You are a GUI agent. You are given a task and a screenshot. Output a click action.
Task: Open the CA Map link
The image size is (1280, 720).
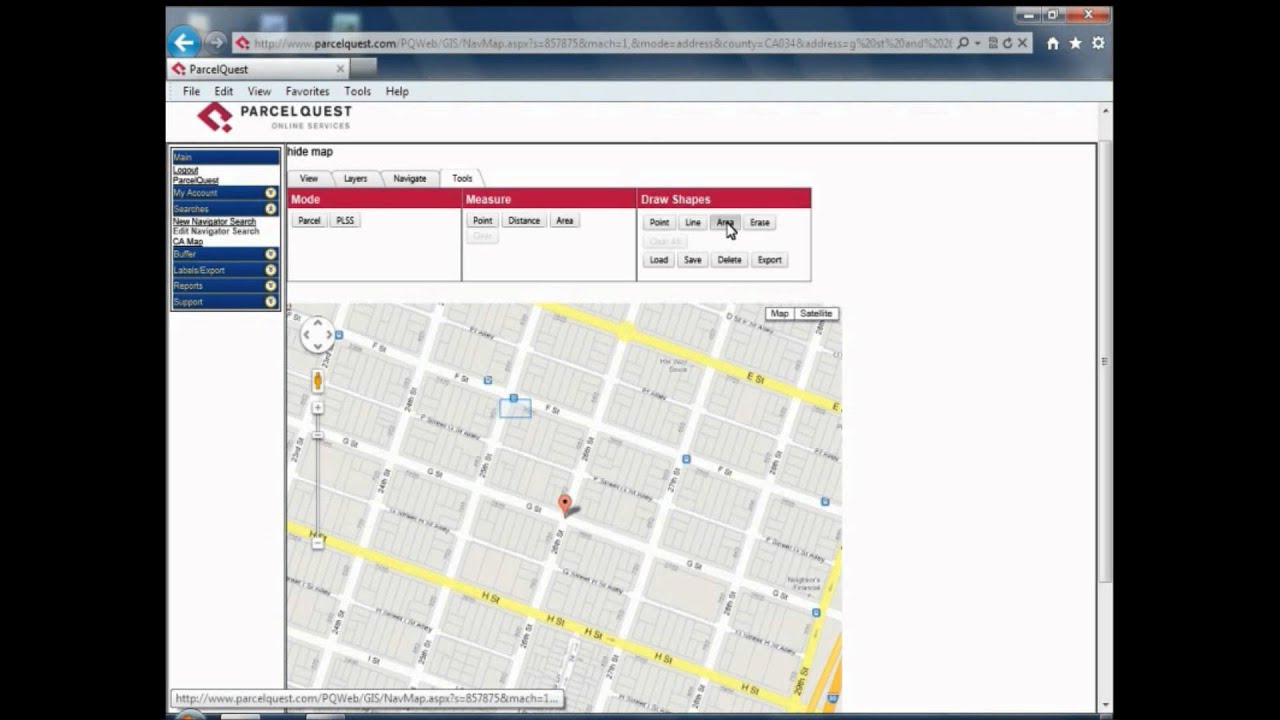coord(187,241)
